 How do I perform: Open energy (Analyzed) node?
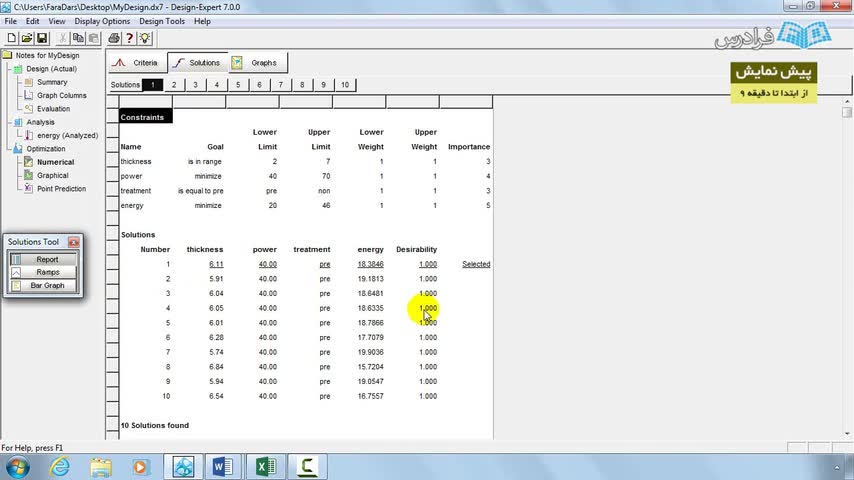point(68,136)
